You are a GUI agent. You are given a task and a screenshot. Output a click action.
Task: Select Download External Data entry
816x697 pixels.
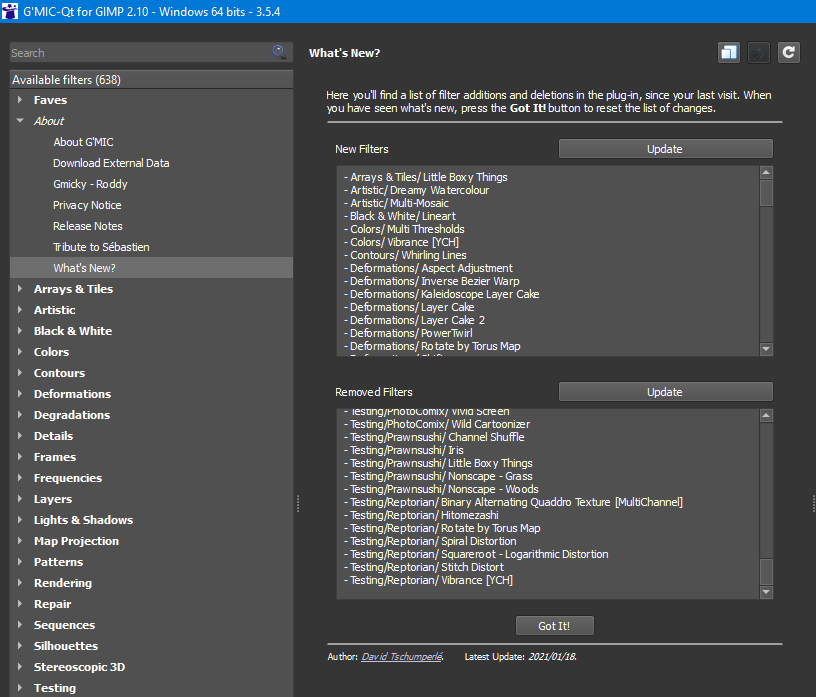[111, 163]
